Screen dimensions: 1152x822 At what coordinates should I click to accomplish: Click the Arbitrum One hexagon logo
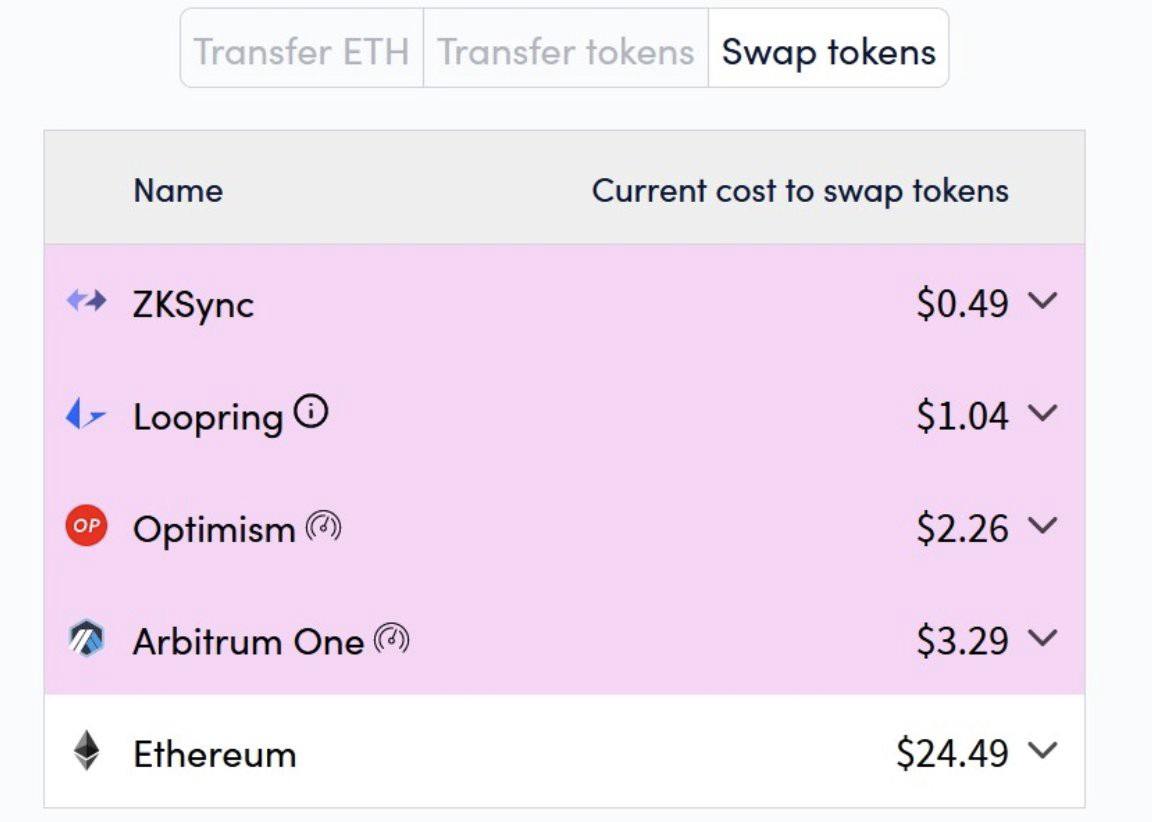87,638
